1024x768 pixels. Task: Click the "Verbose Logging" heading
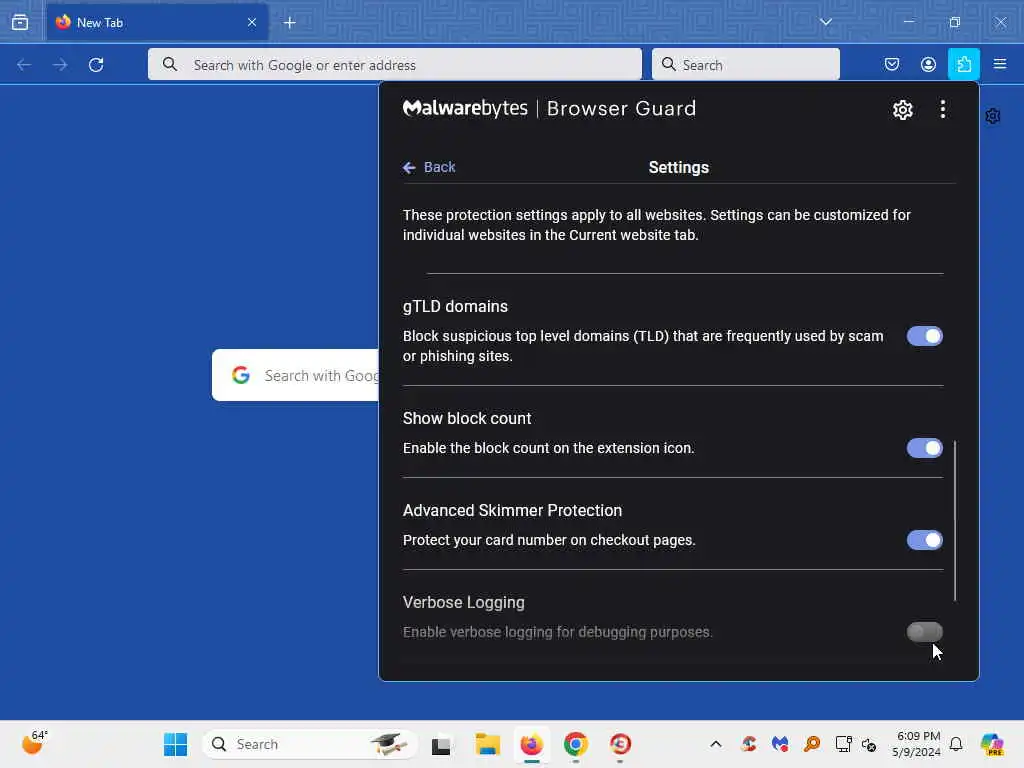464,602
